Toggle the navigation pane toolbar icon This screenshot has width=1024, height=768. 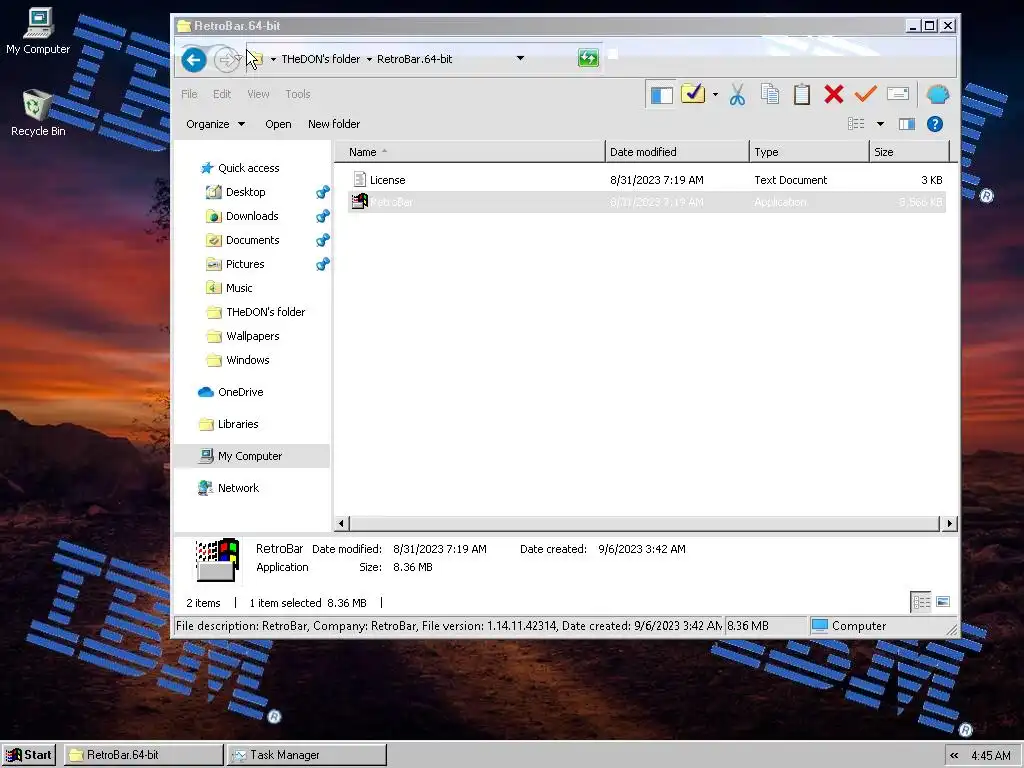click(661, 95)
